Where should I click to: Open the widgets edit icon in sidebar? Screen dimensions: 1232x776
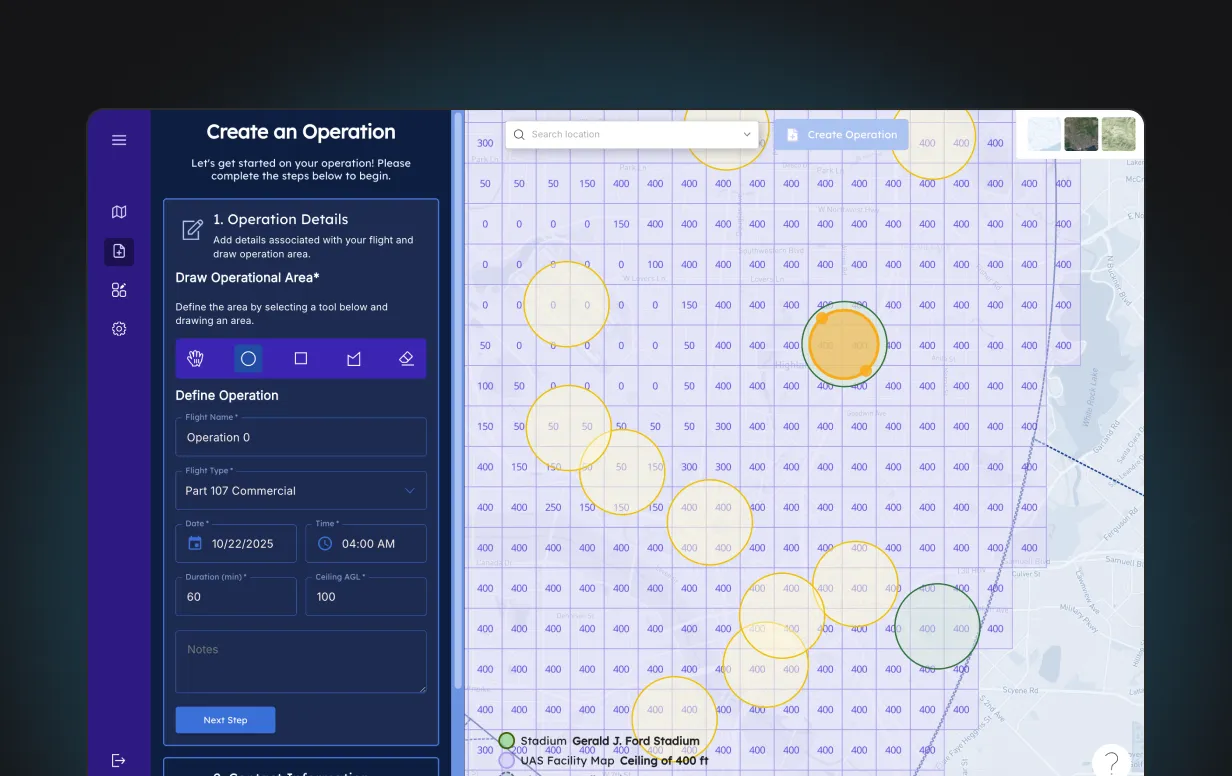(119, 290)
